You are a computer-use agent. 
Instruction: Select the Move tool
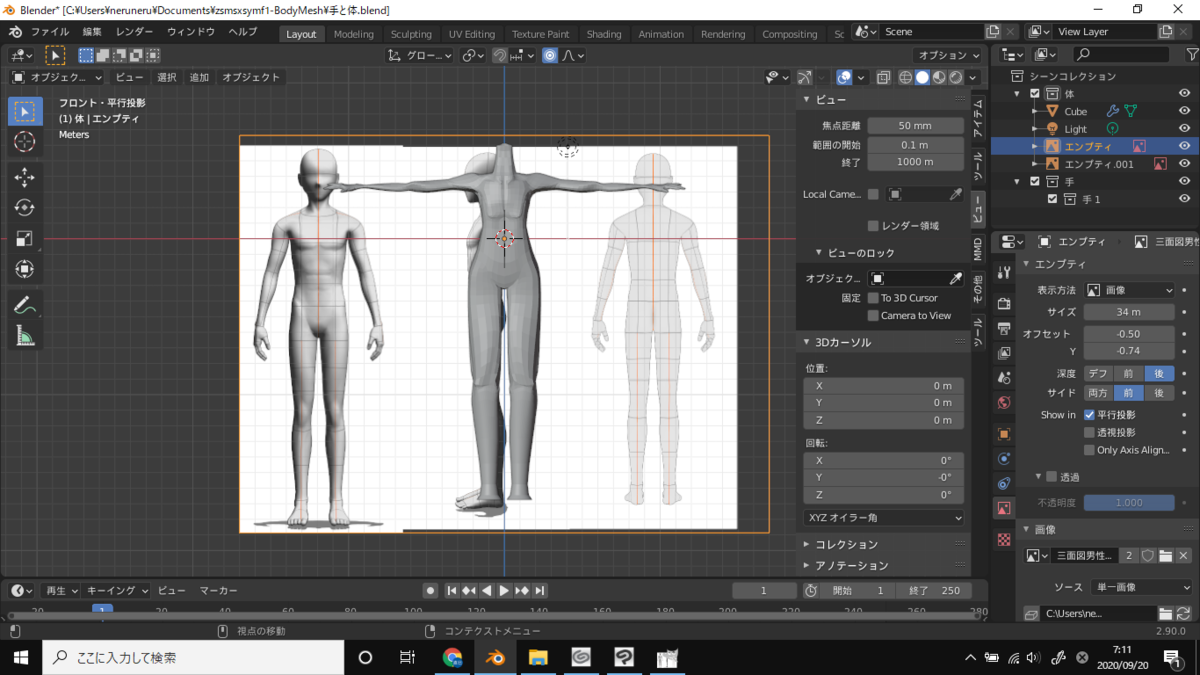[x=25, y=177]
